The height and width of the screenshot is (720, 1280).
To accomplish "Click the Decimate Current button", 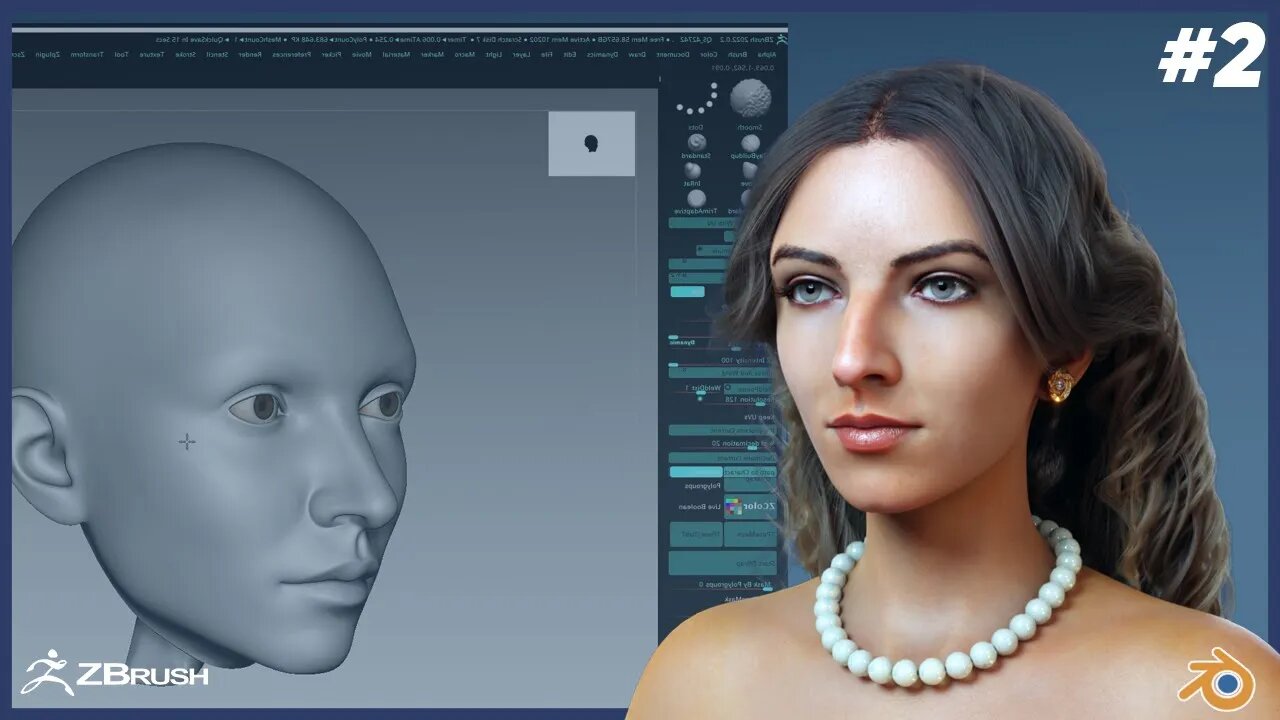I will (x=722, y=458).
